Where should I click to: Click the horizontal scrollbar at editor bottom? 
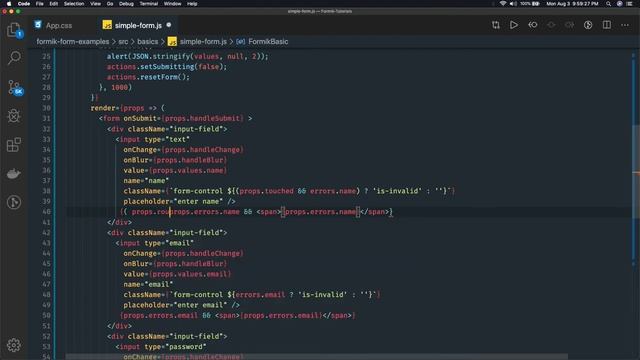coord(317,357)
